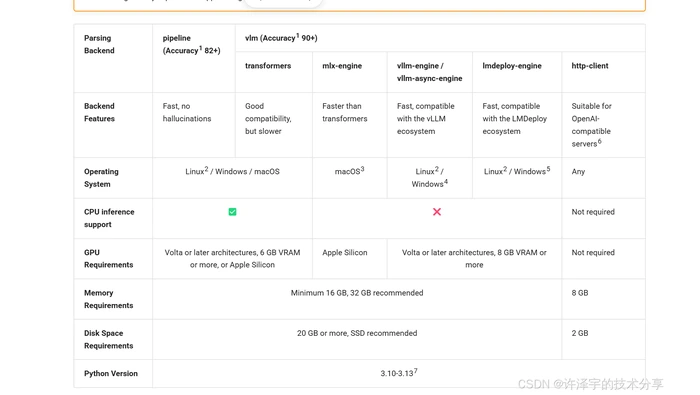
Task: Click the Parsing Backend row label
Action: (x=99, y=44)
